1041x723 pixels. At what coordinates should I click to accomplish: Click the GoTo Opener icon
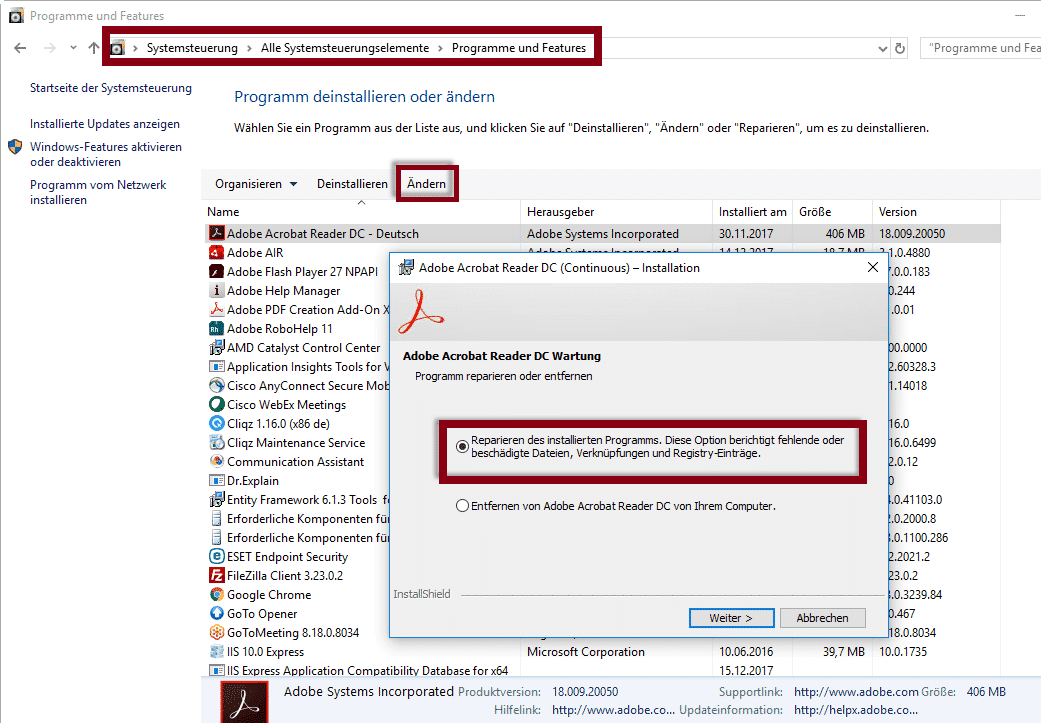click(x=216, y=613)
